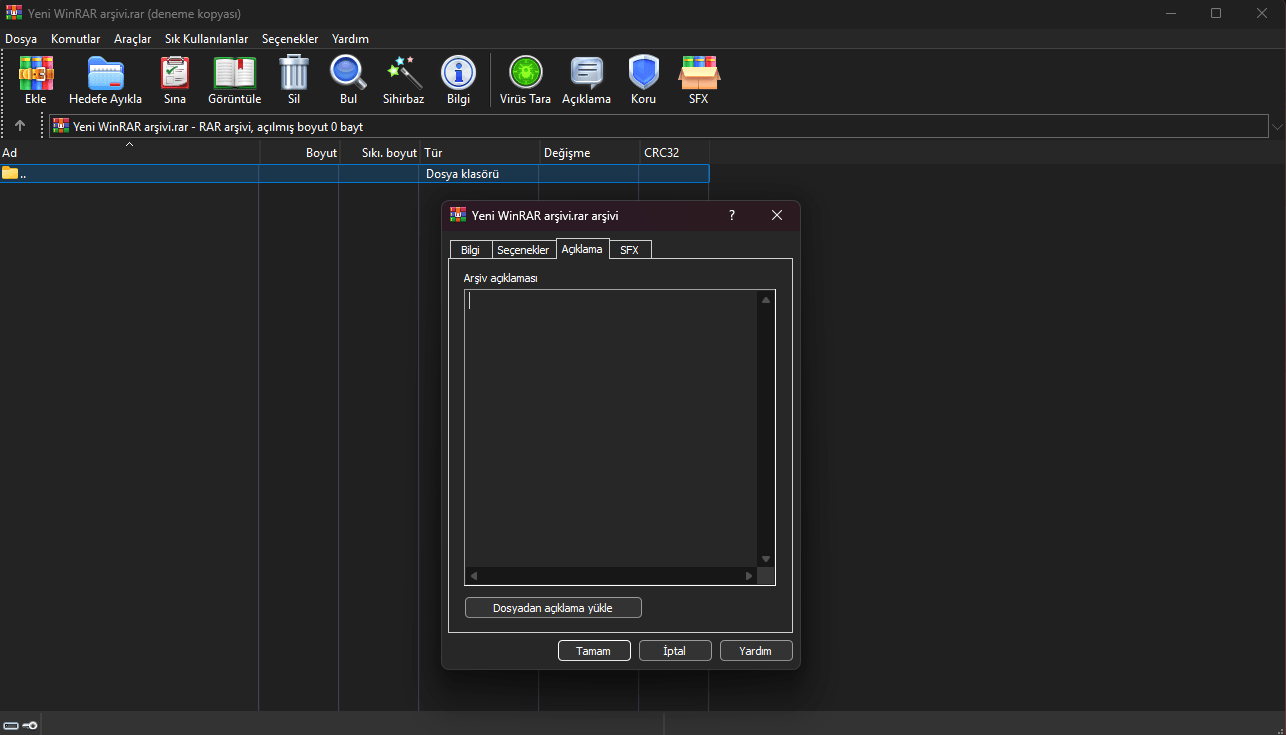This screenshot has height=735, width=1286.
Task: Close the archive properties dialog
Action: [777, 215]
